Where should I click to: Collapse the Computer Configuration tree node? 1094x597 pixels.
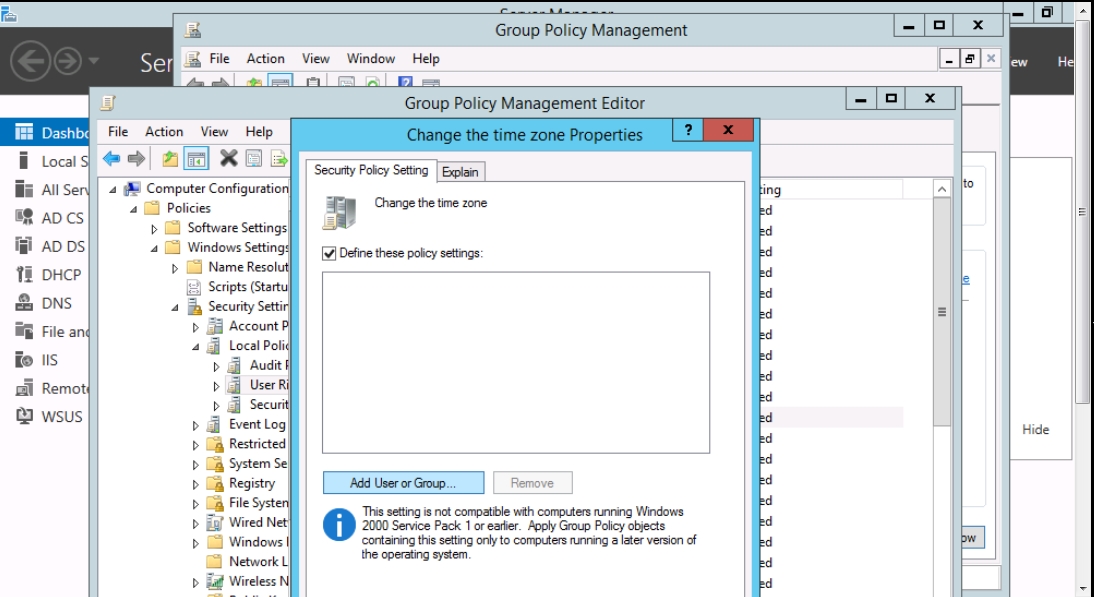click(x=113, y=189)
